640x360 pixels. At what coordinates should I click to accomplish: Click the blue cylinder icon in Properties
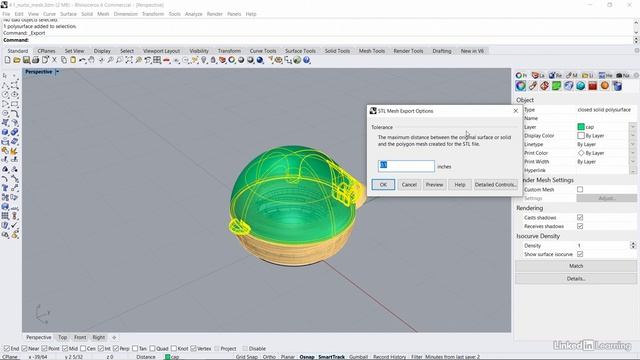tap(617, 86)
